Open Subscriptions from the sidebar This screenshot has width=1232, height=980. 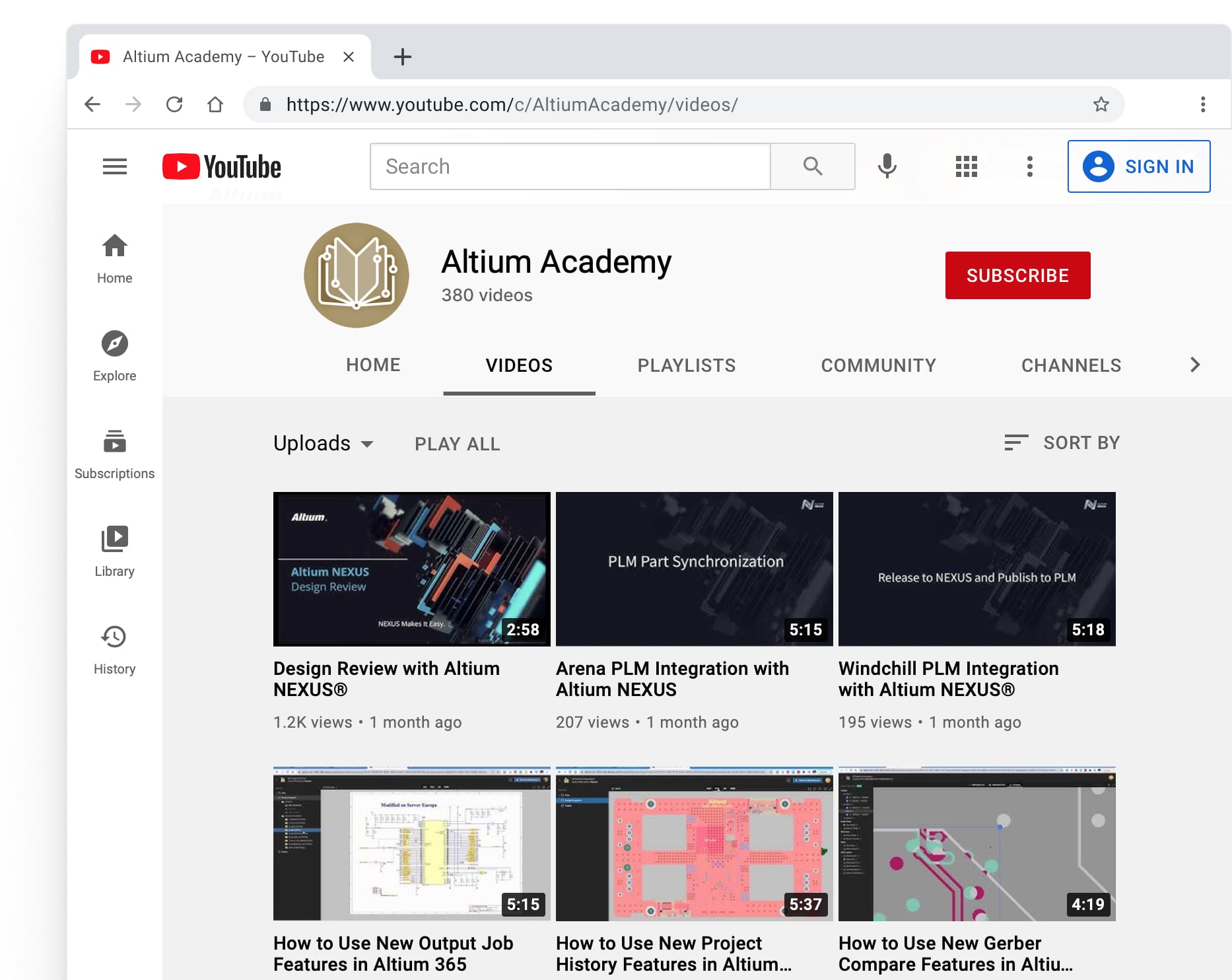click(114, 454)
